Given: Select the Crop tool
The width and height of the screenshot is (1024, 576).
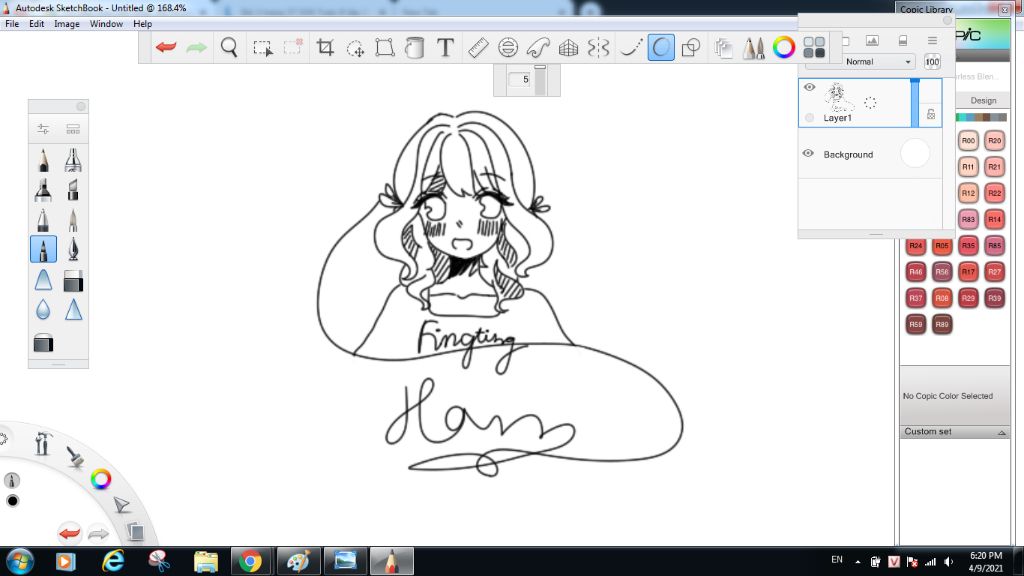Looking at the screenshot, I should pyautogui.click(x=325, y=47).
